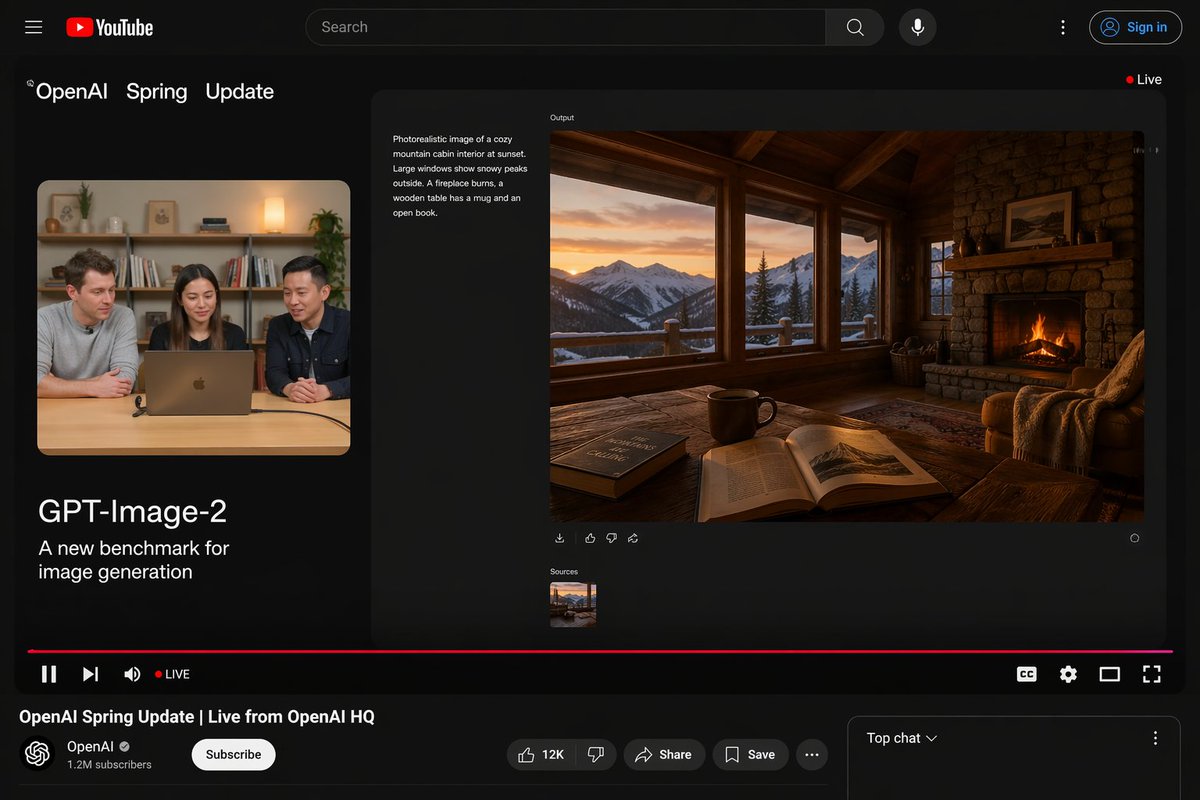Click the red video progress bar

(600, 651)
